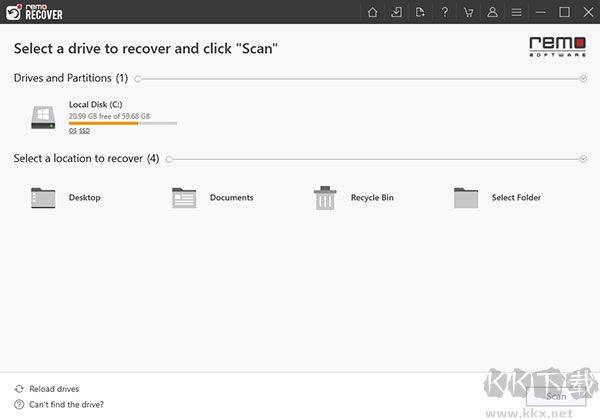Choose the Documents folder icon
The image size is (600, 420).
[184, 198]
